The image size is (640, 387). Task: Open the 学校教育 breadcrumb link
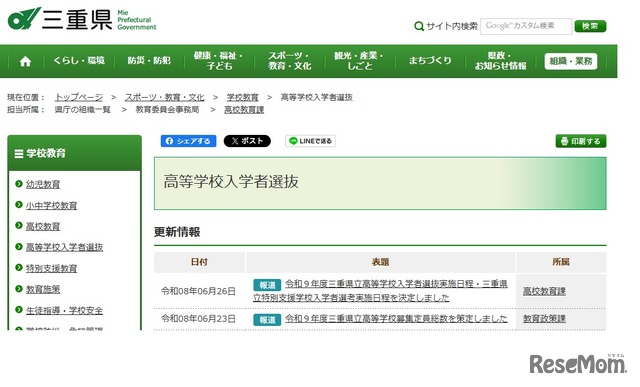tap(242, 98)
